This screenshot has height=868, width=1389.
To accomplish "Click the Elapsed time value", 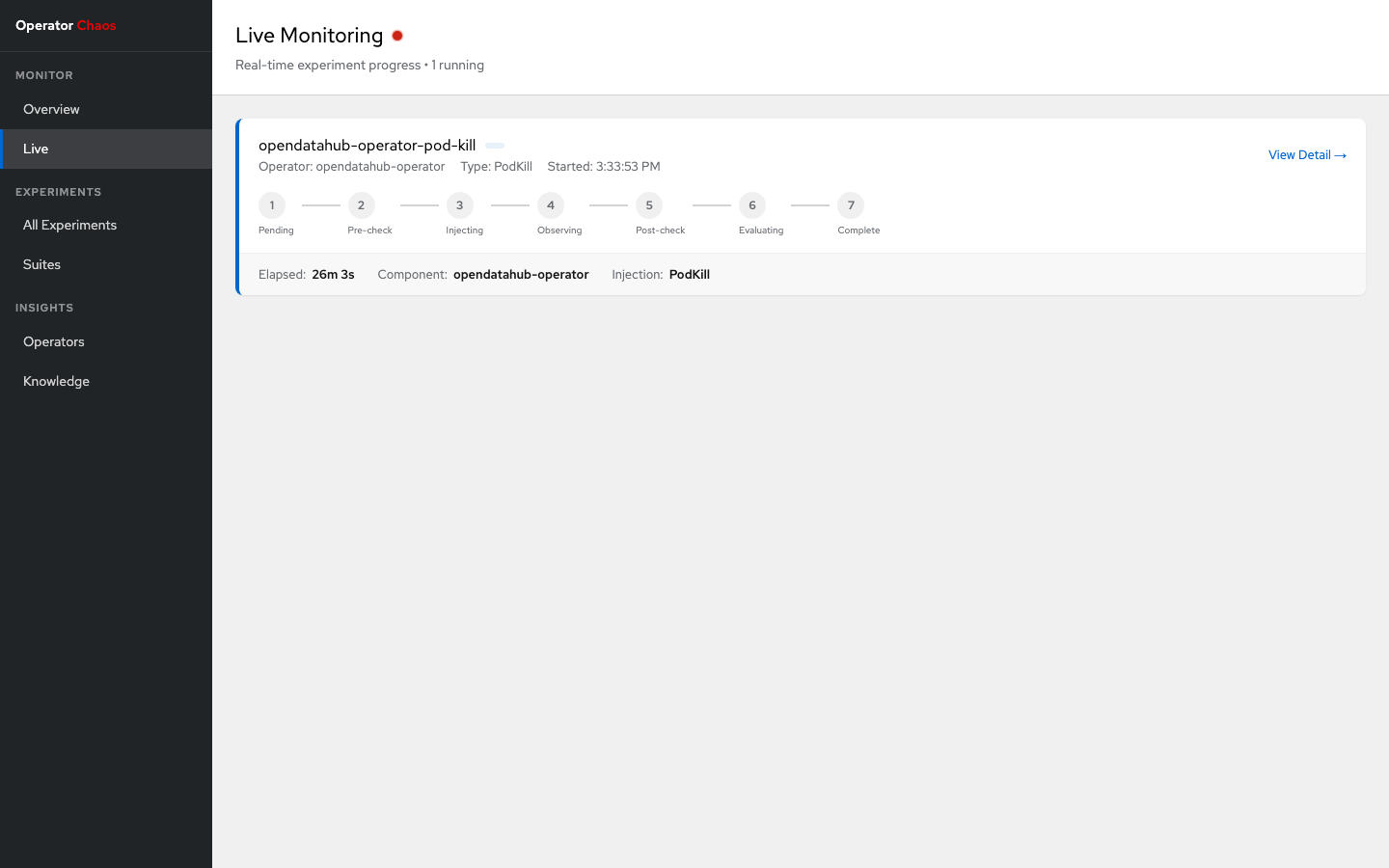I will coord(333,275).
